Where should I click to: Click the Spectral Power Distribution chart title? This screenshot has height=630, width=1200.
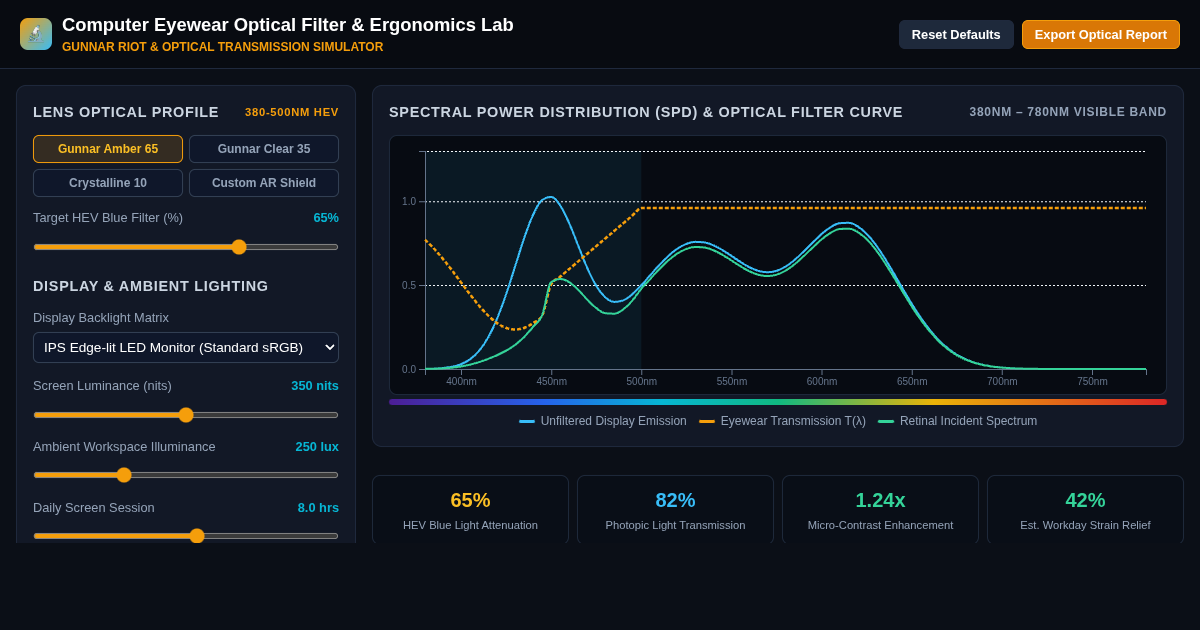tap(646, 112)
